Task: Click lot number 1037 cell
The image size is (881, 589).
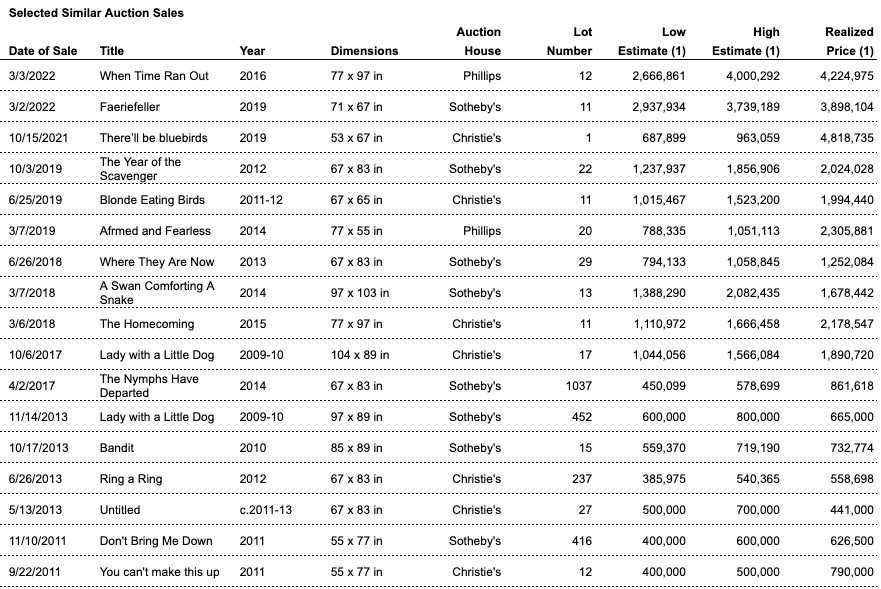Action: coord(577,386)
